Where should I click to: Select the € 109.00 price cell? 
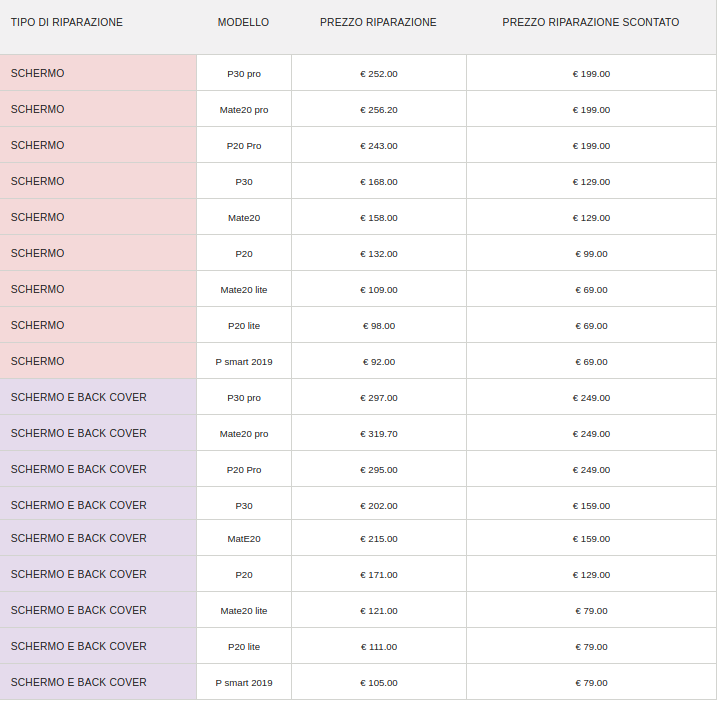[x=379, y=290]
